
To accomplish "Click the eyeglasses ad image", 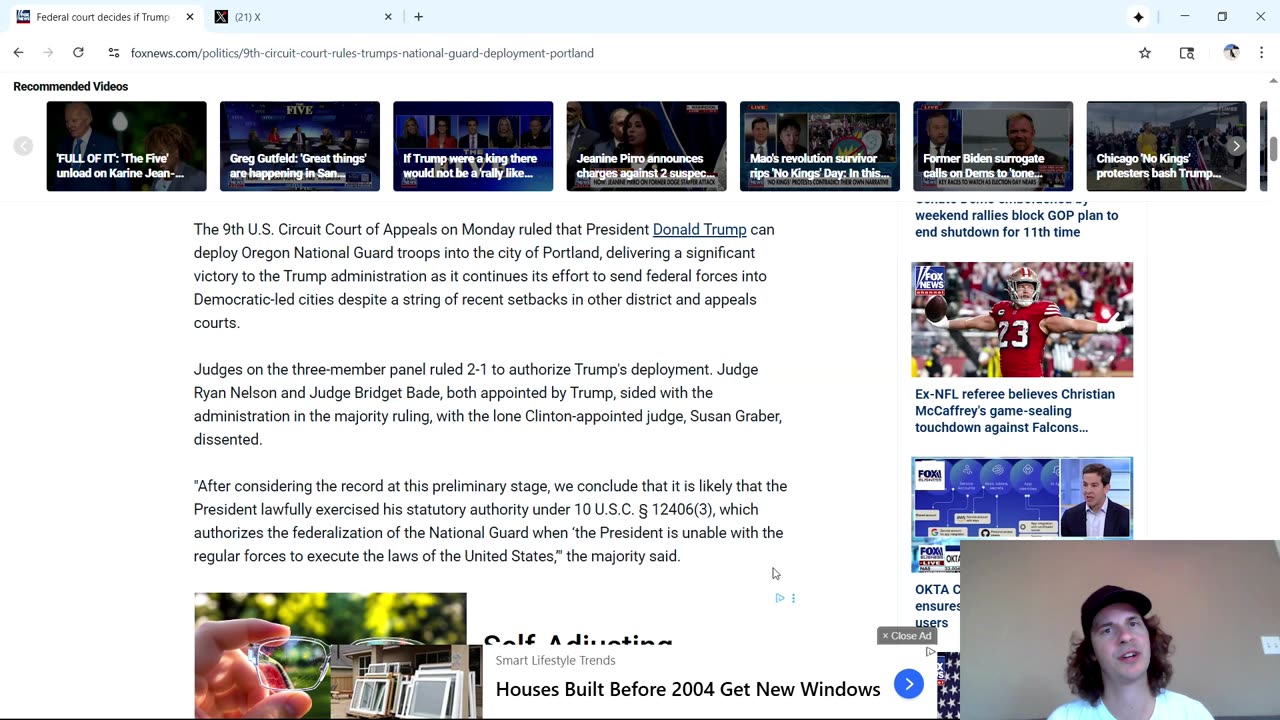I will click(330, 656).
